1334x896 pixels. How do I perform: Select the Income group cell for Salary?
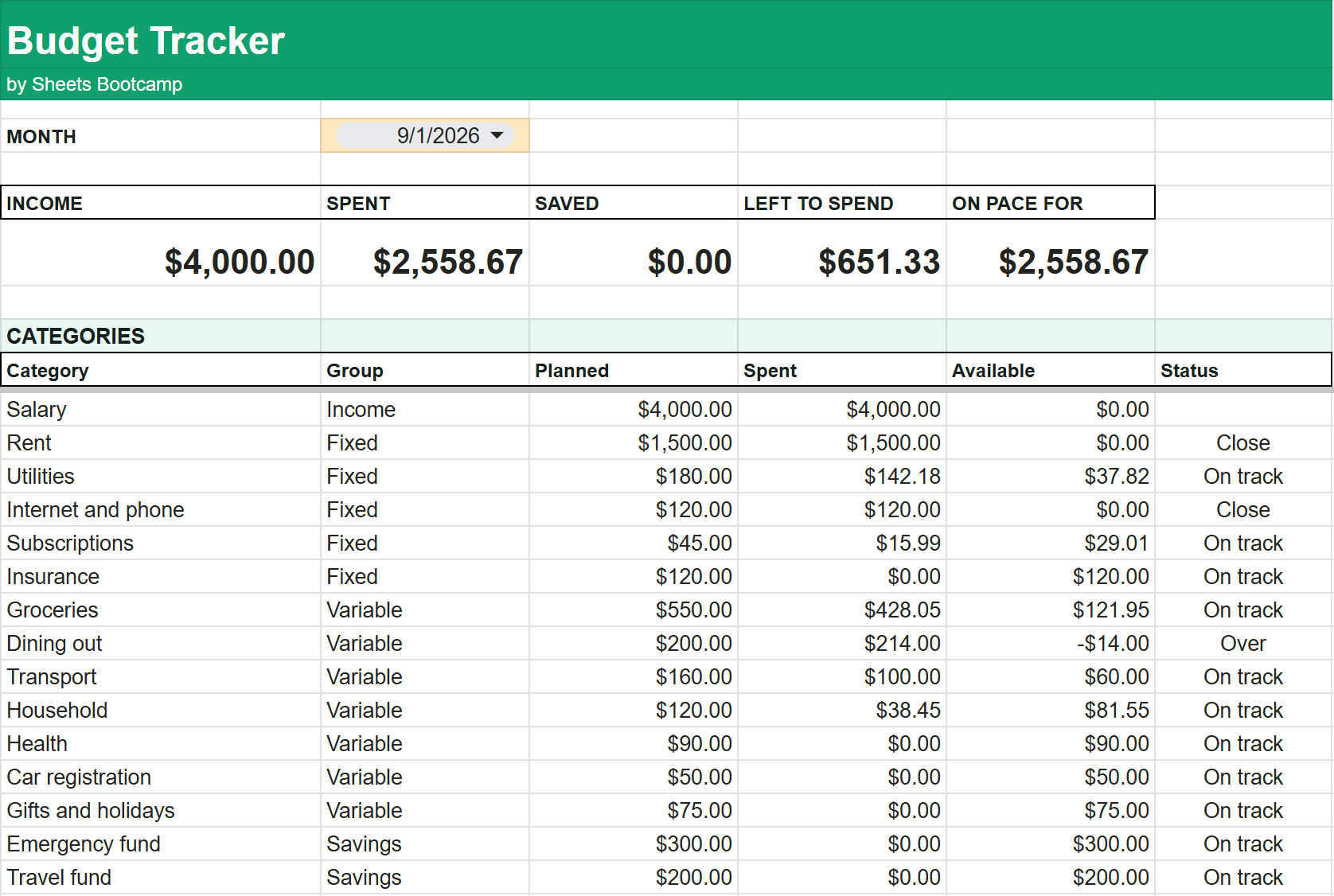coord(425,409)
